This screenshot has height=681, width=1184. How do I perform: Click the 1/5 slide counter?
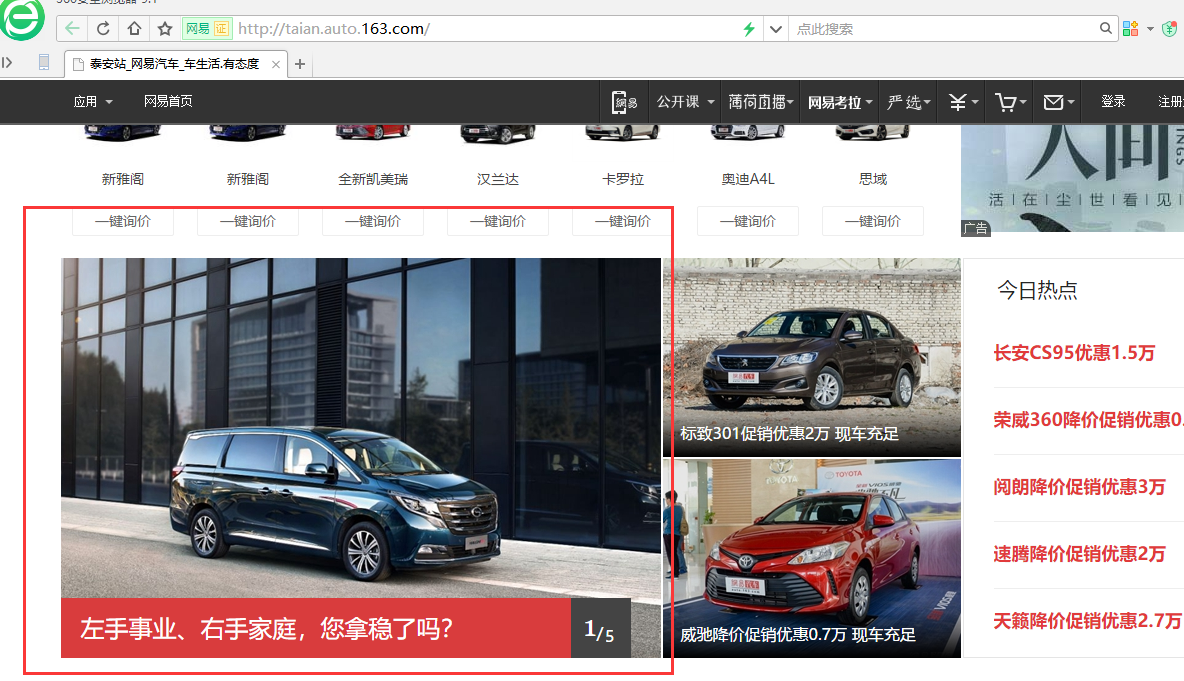(x=600, y=629)
